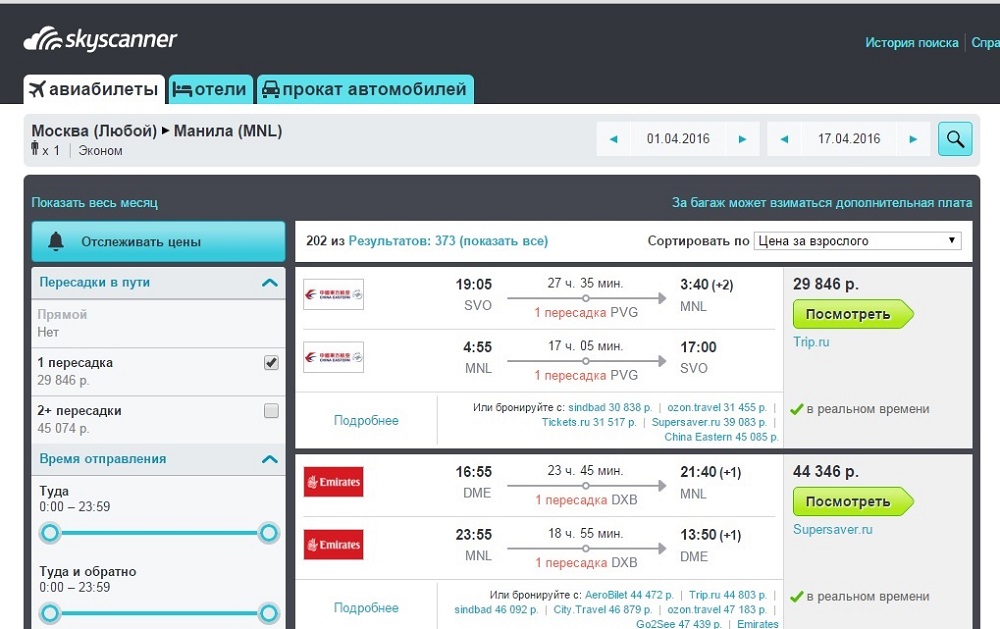1000x629 pixels.
Task: Click route text 'Москва (Любой) ▸ Манила (MNL)'
Action: click(x=157, y=131)
